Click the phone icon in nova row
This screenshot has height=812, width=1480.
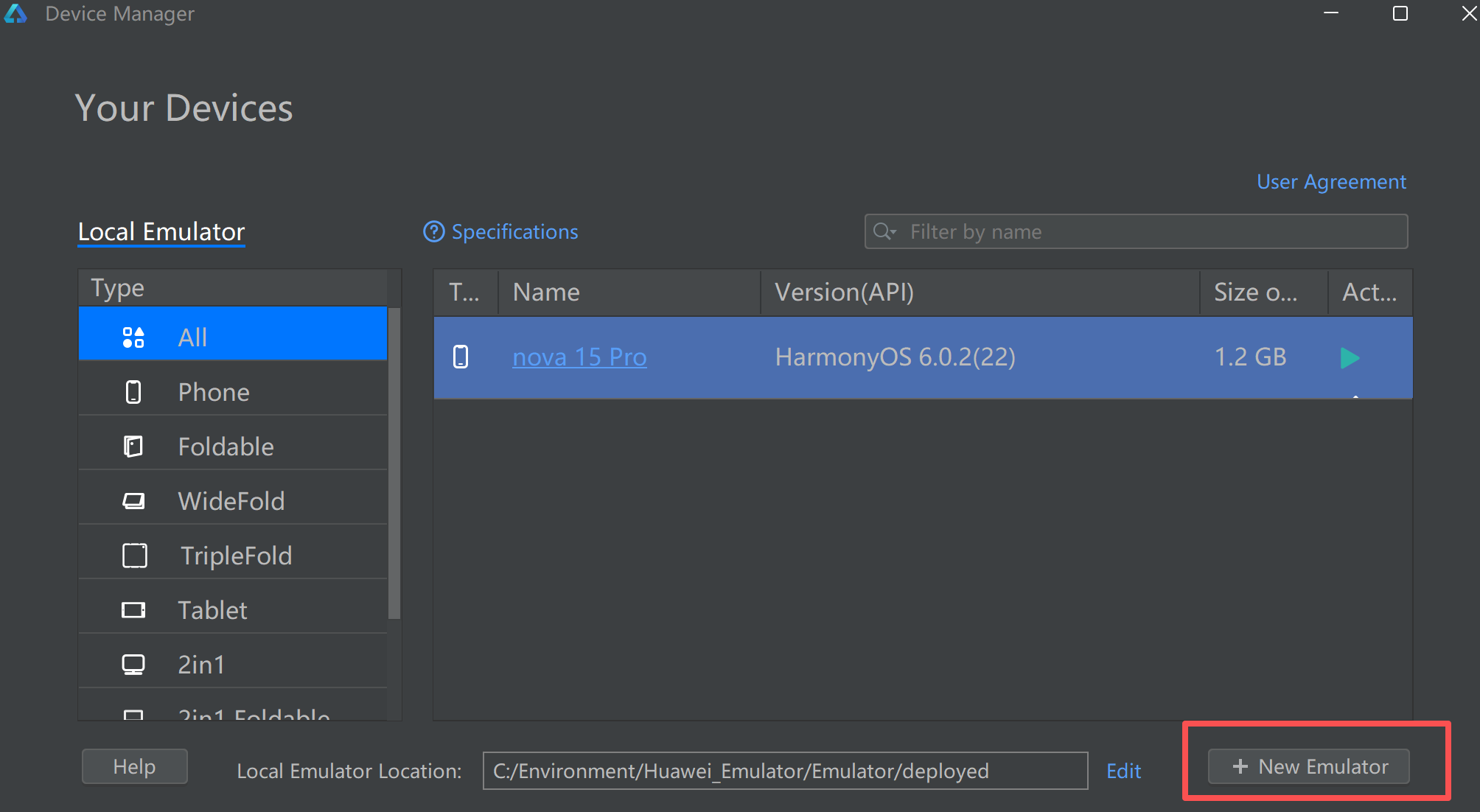[x=461, y=357]
